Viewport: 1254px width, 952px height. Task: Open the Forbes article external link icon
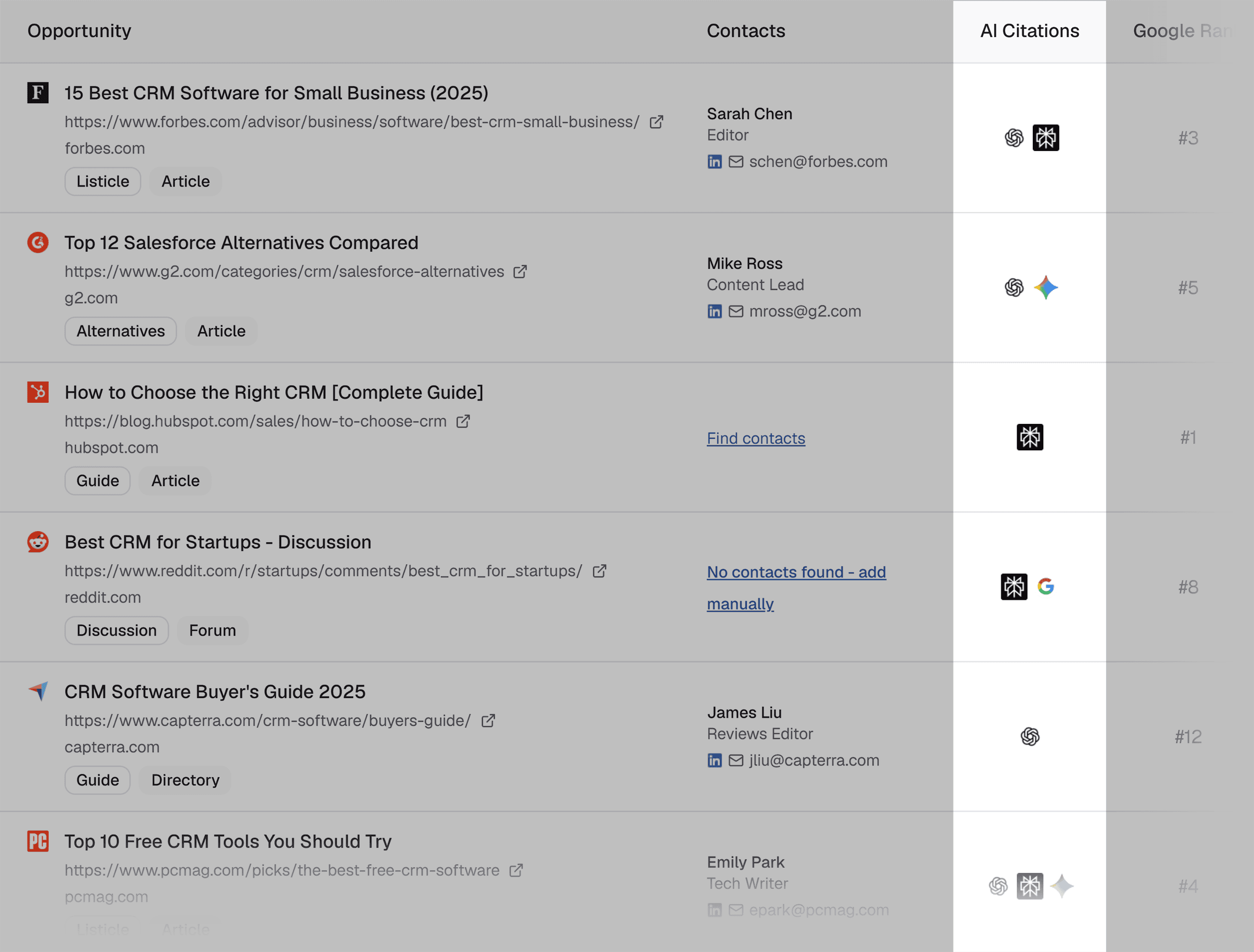pyautogui.click(x=657, y=122)
